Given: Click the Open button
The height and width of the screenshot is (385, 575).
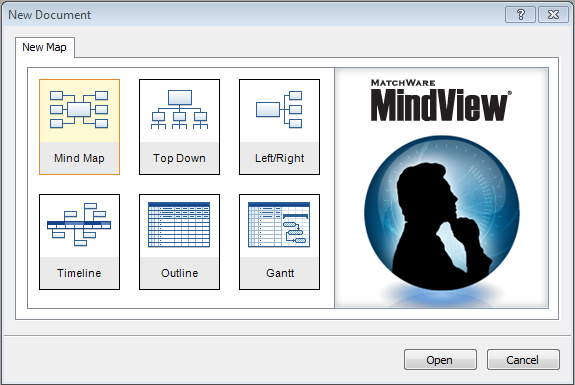Looking at the screenshot, I should [440, 360].
